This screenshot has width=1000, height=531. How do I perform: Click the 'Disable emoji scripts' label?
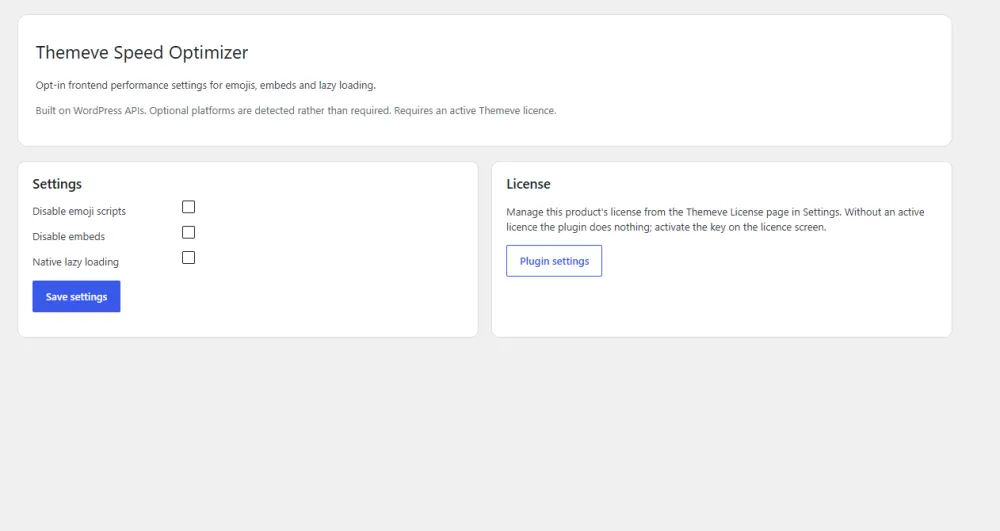click(79, 211)
